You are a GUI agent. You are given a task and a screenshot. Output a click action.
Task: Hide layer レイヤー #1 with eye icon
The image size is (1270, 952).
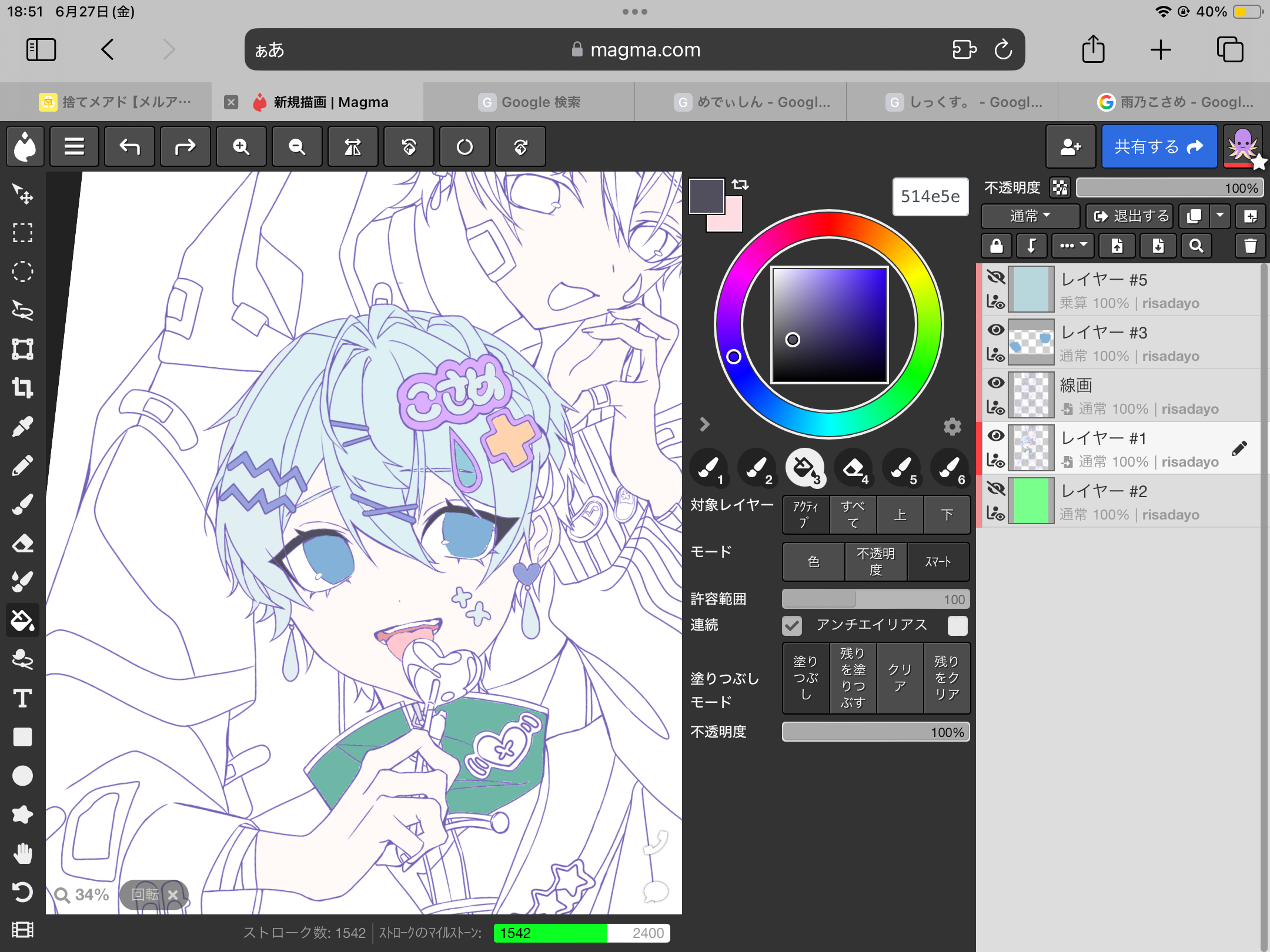tap(995, 435)
